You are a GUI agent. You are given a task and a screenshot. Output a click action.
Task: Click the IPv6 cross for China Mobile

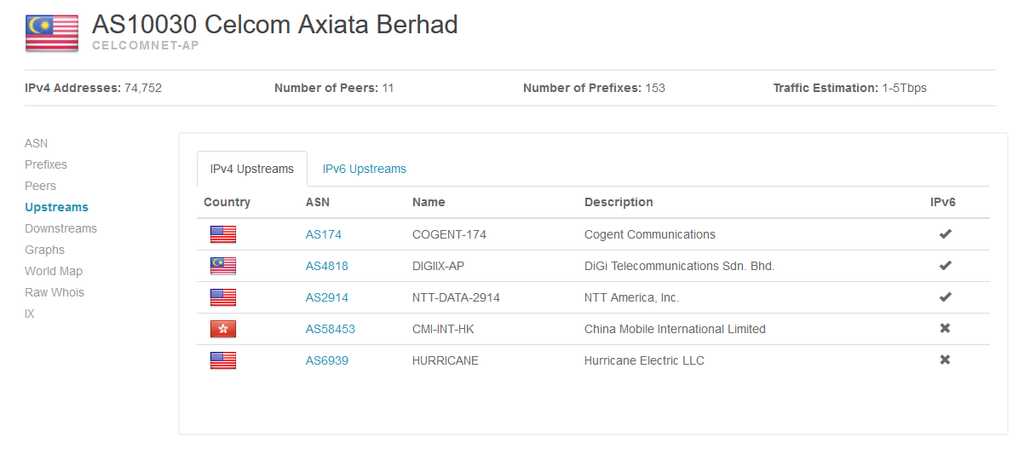(944, 329)
